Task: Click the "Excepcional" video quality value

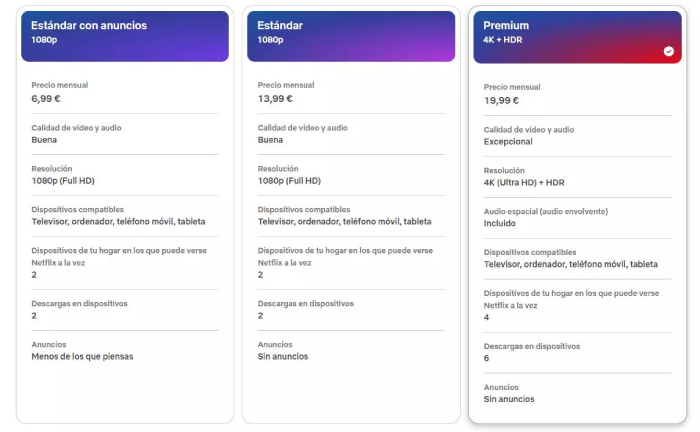Action: [x=509, y=142]
